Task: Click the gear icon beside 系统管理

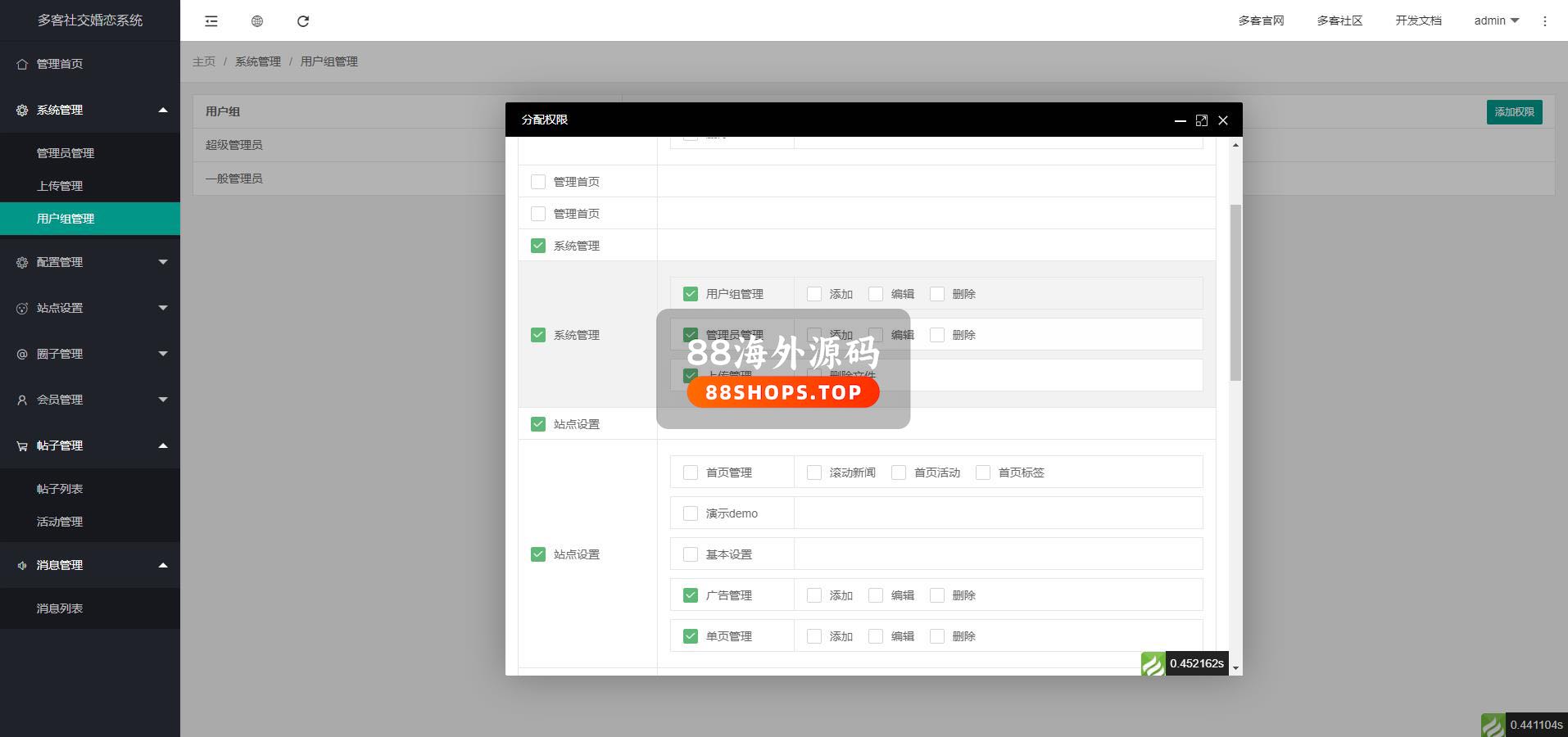Action: point(22,110)
